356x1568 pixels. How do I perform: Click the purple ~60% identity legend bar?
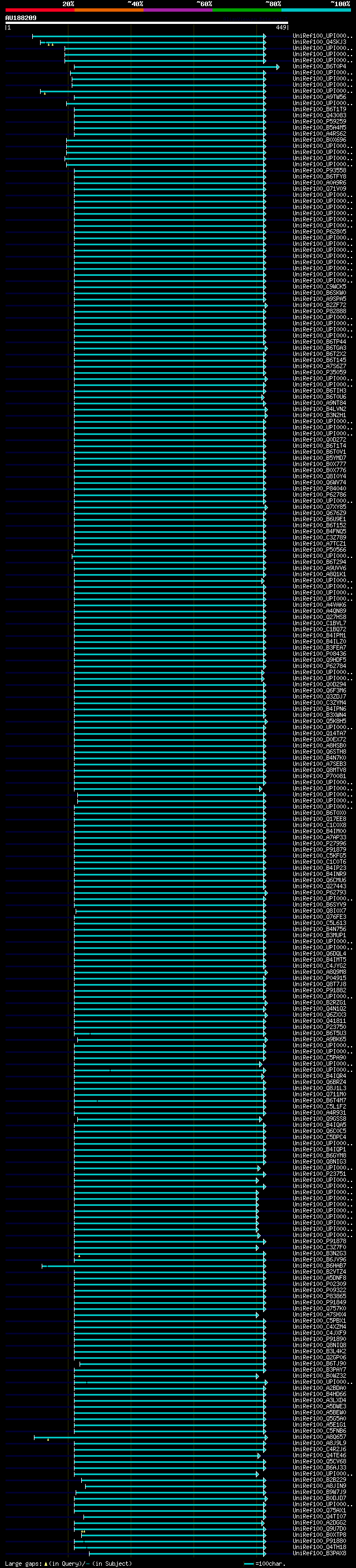(x=177, y=10)
